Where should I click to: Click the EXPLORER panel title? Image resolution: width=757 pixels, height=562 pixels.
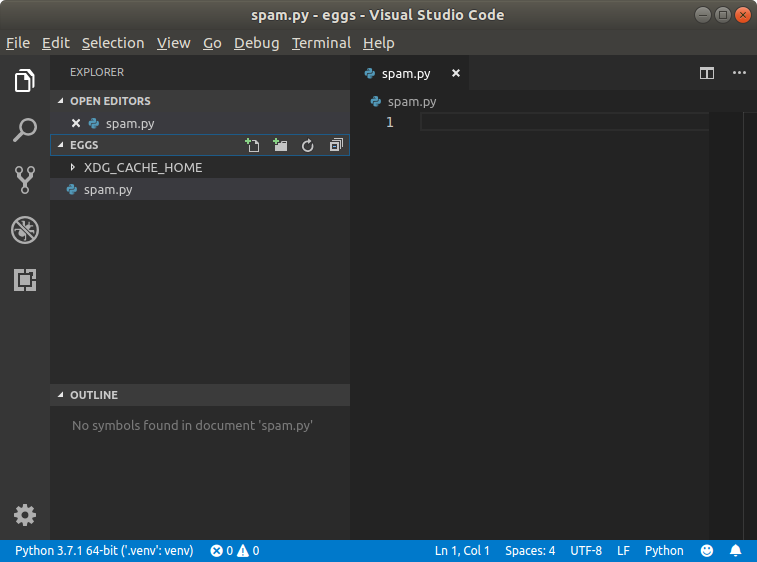pyautogui.click(x=97, y=72)
